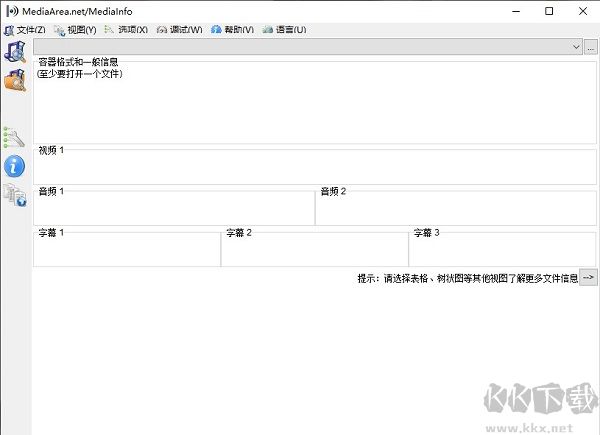Open the 调试(W) menu
The image size is (600, 435).
[179, 30]
